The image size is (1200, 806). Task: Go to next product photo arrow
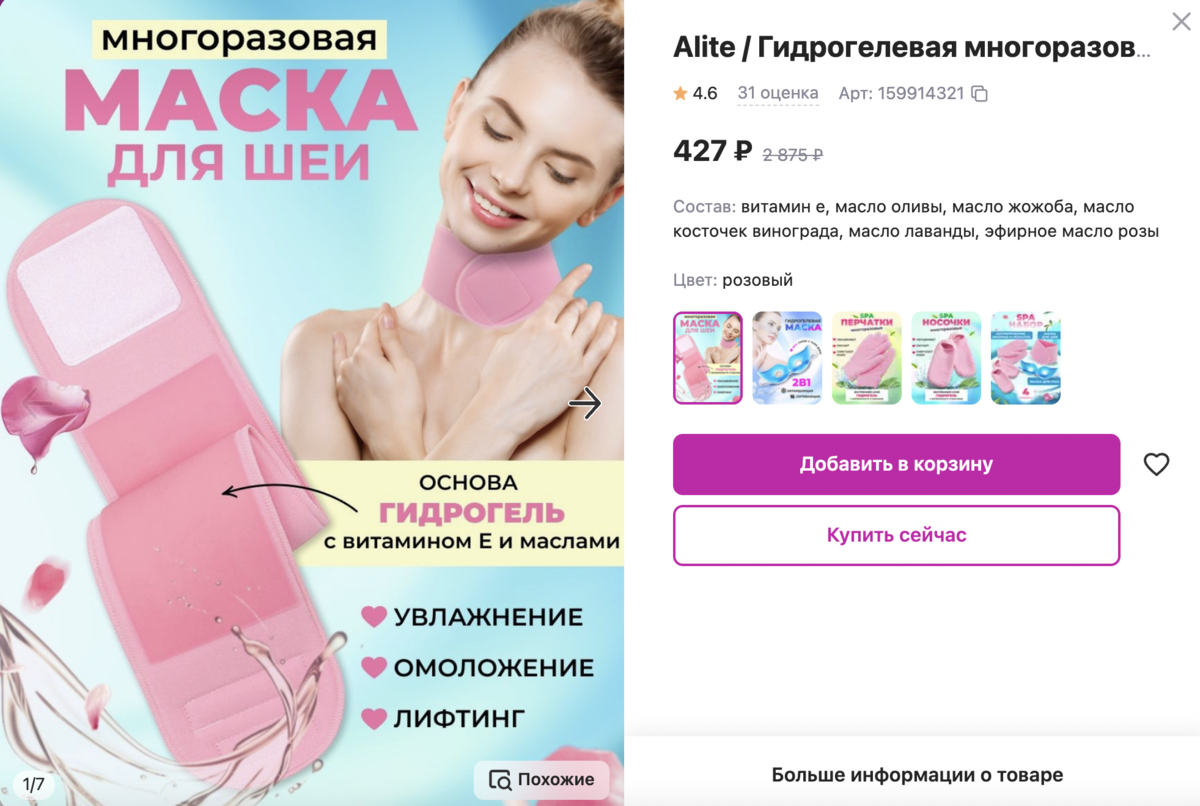pos(585,403)
